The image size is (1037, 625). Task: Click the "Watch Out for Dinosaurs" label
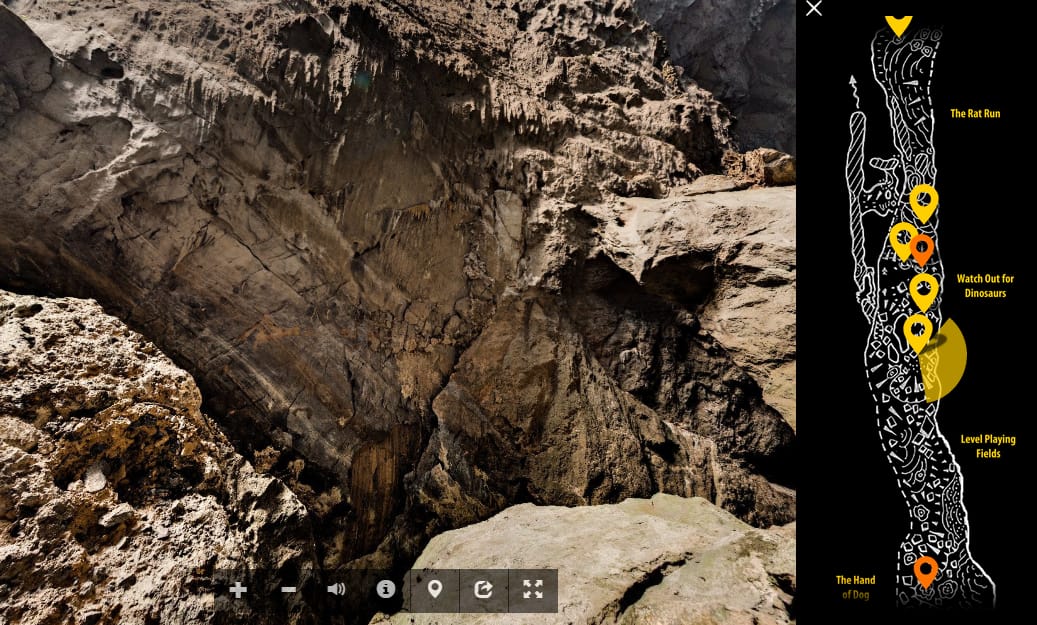tap(985, 286)
